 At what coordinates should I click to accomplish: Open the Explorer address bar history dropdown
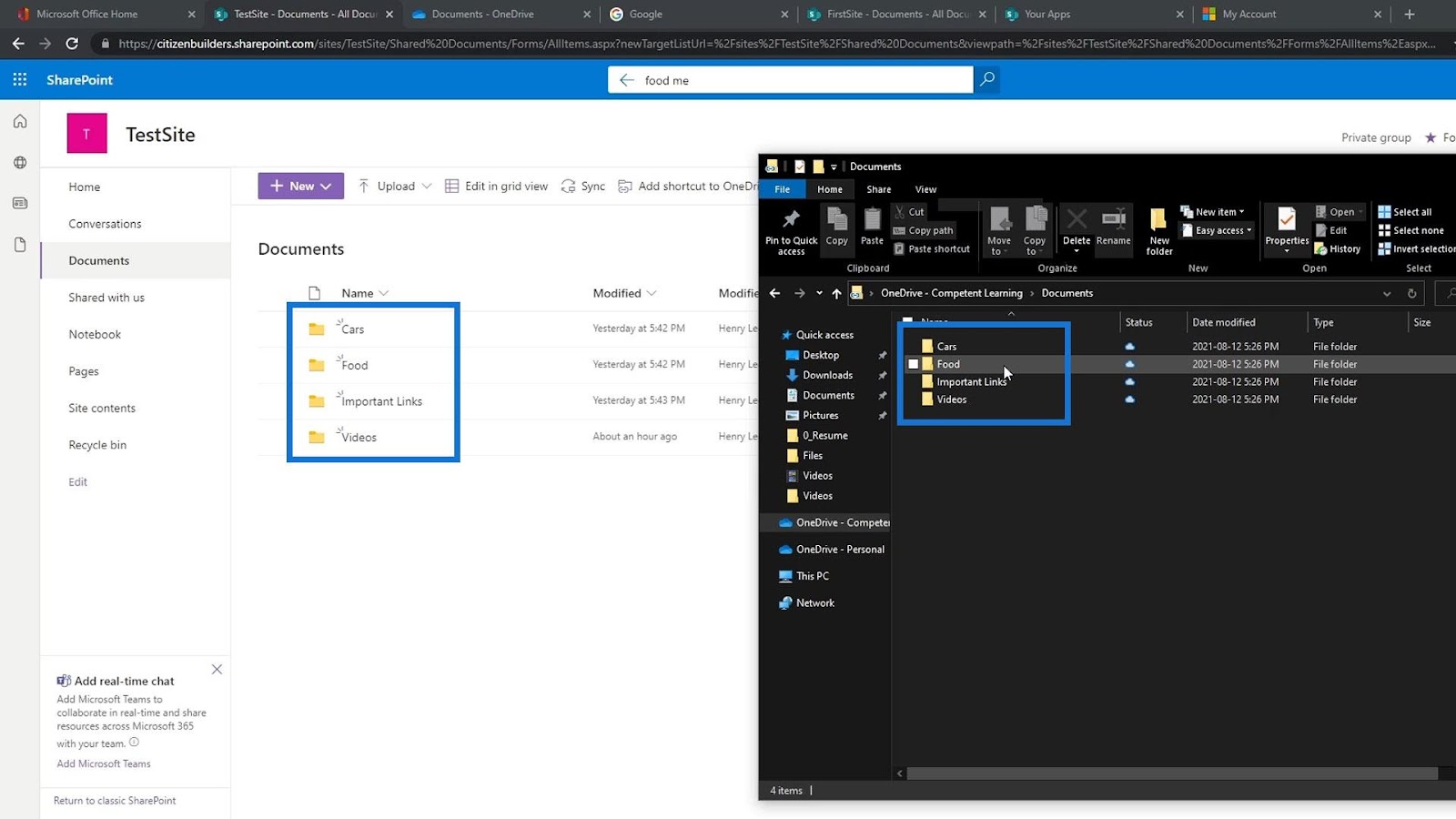1387,293
